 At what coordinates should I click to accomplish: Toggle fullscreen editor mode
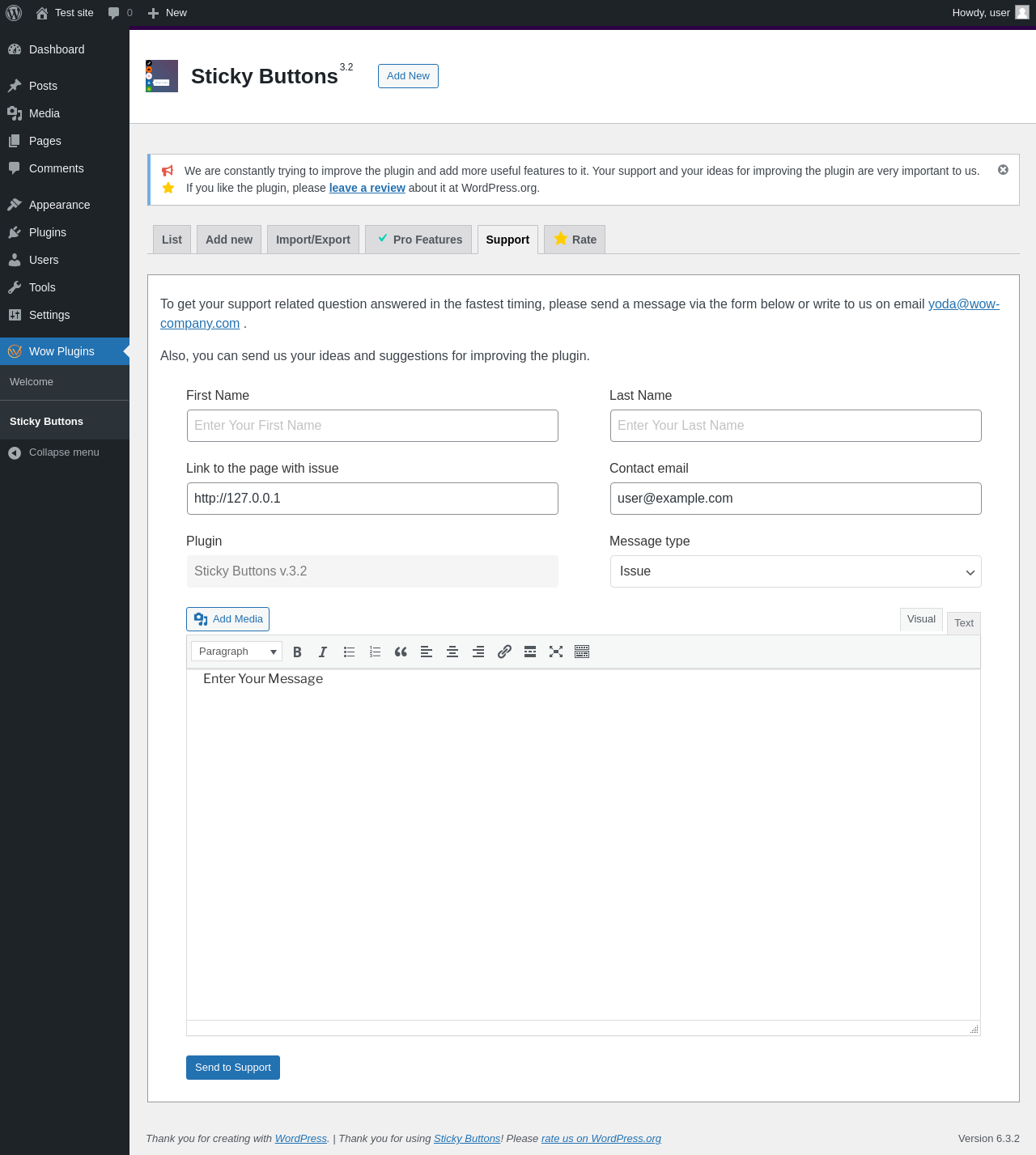[x=556, y=652]
